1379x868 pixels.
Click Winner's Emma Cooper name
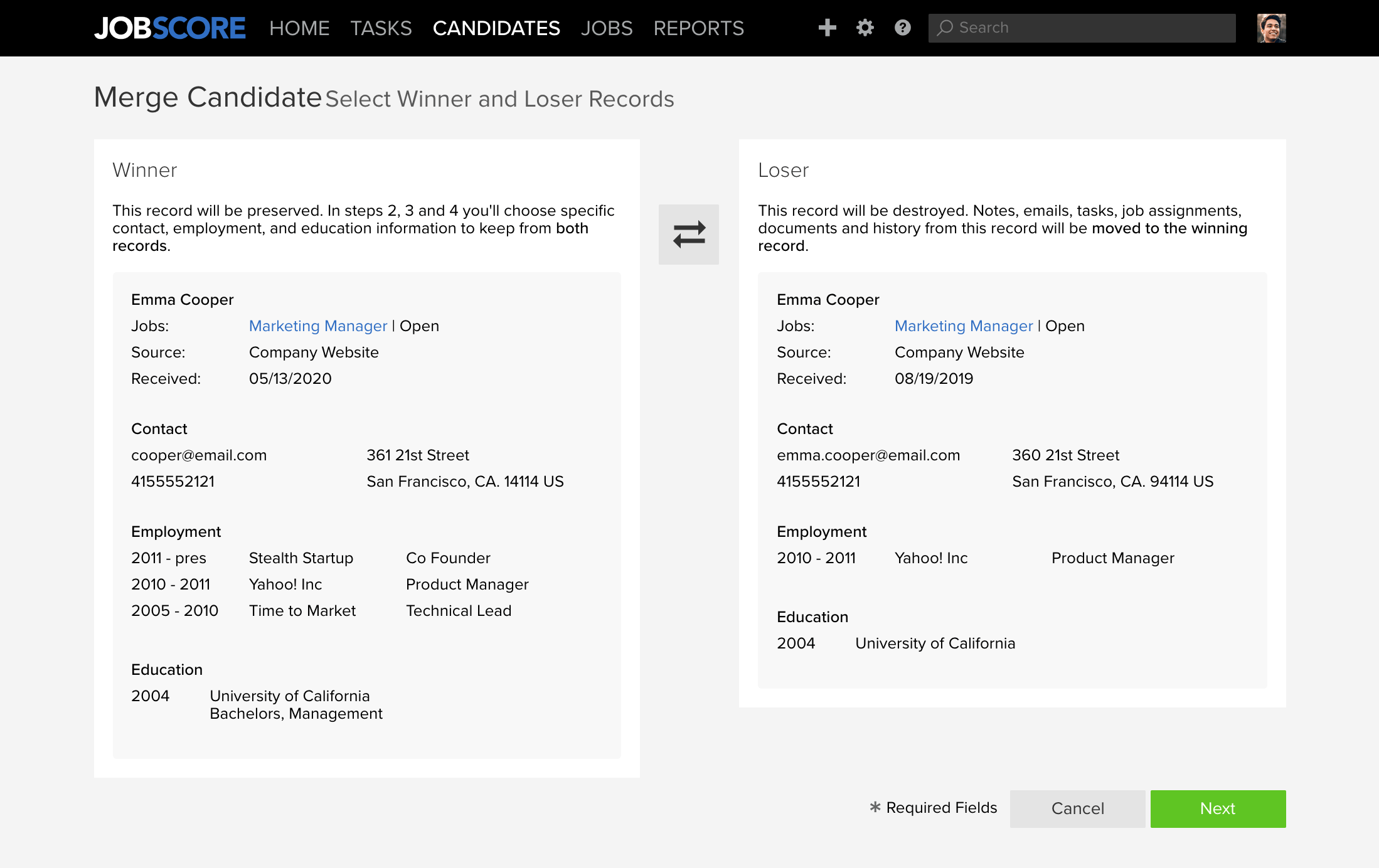coord(183,300)
